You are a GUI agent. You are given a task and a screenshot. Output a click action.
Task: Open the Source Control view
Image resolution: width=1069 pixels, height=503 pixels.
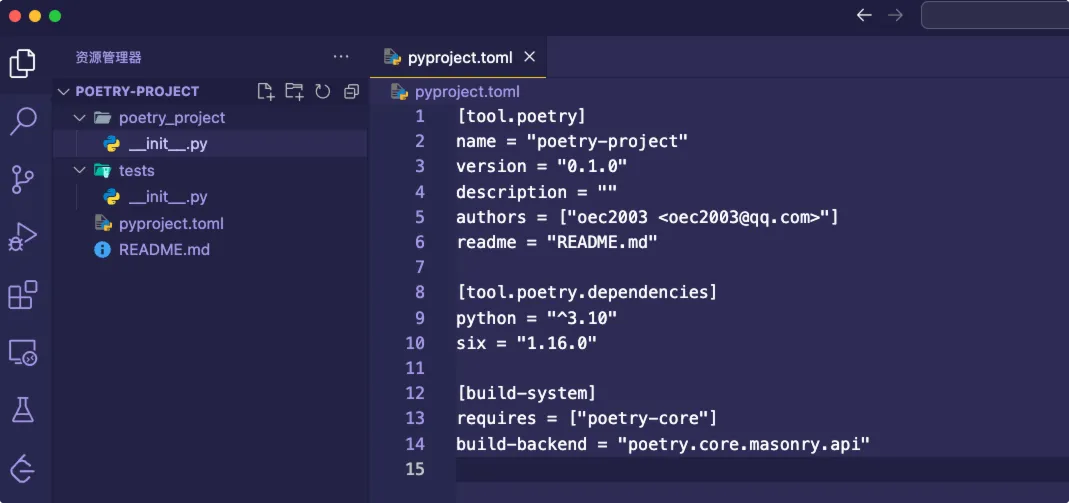click(23, 180)
